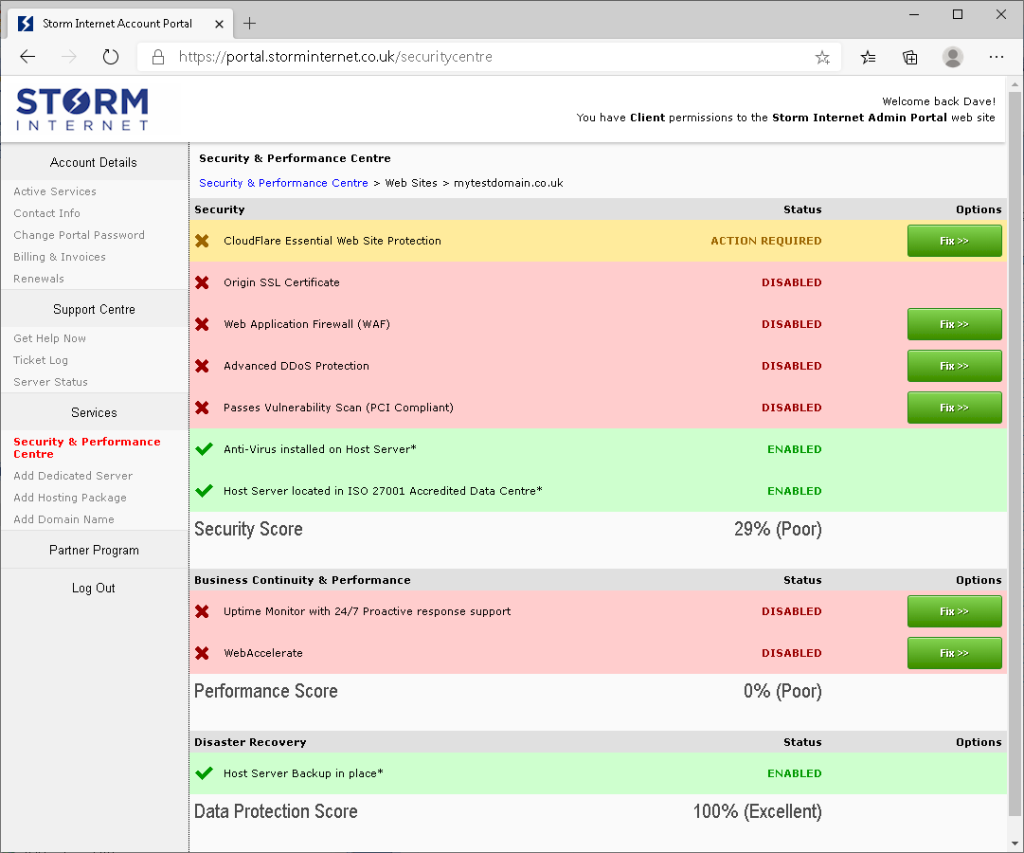Open the browser profile avatar
This screenshot has width=1024, height=853.
[x=953, y=57]
